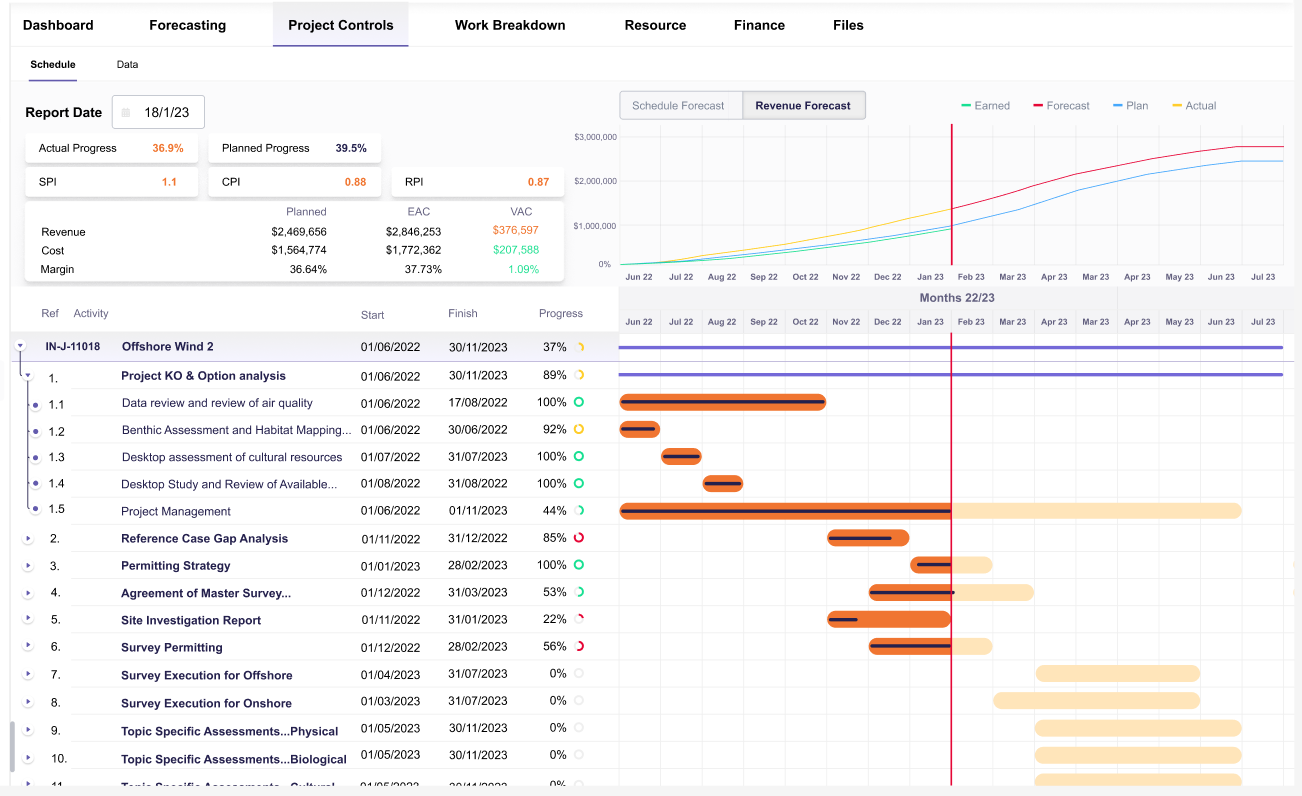1302x796 pixels.
Task: Open the Work Breakdown section
Action: [510, 24]
